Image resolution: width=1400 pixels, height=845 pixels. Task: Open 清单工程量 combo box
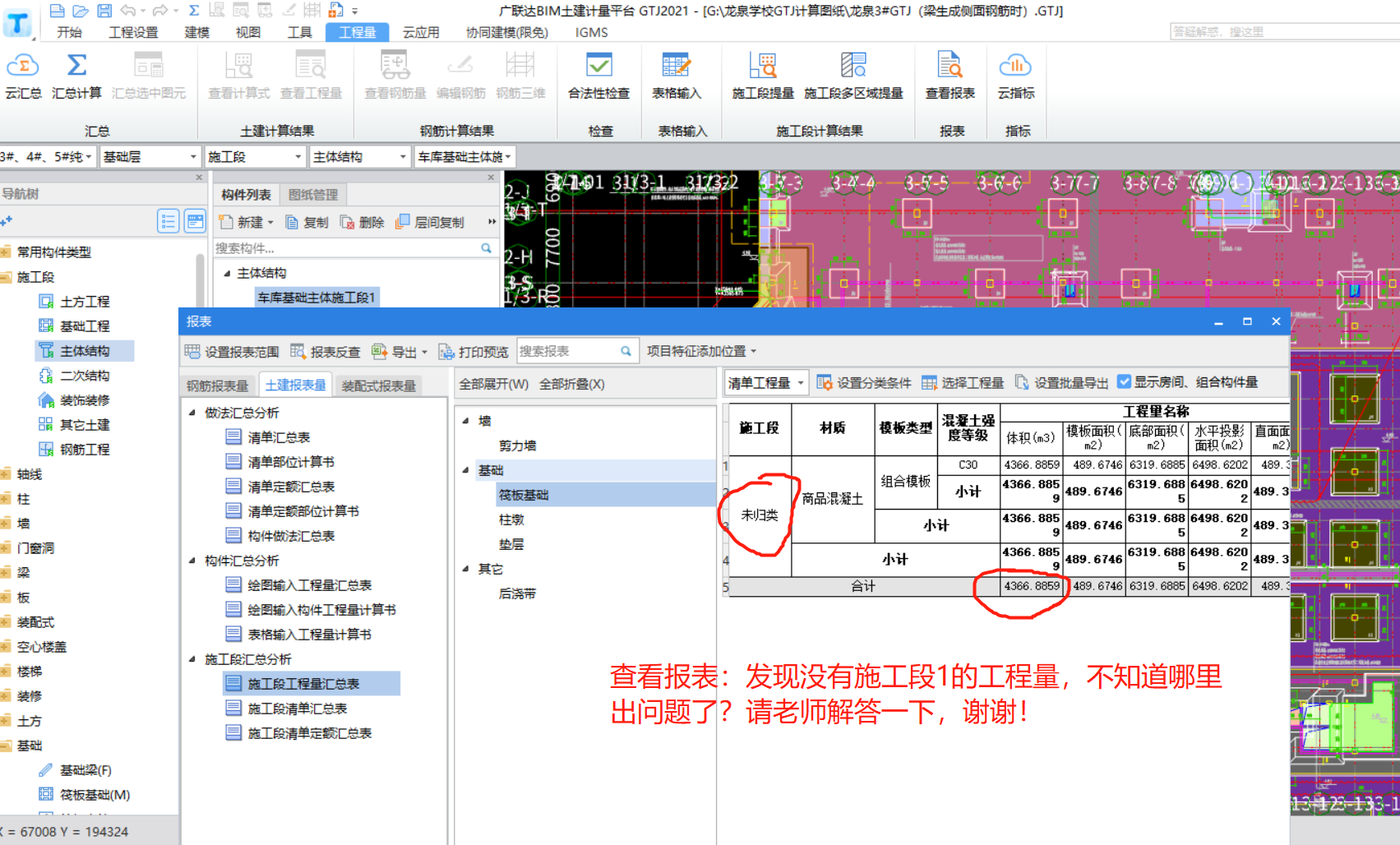pos(766,383)
